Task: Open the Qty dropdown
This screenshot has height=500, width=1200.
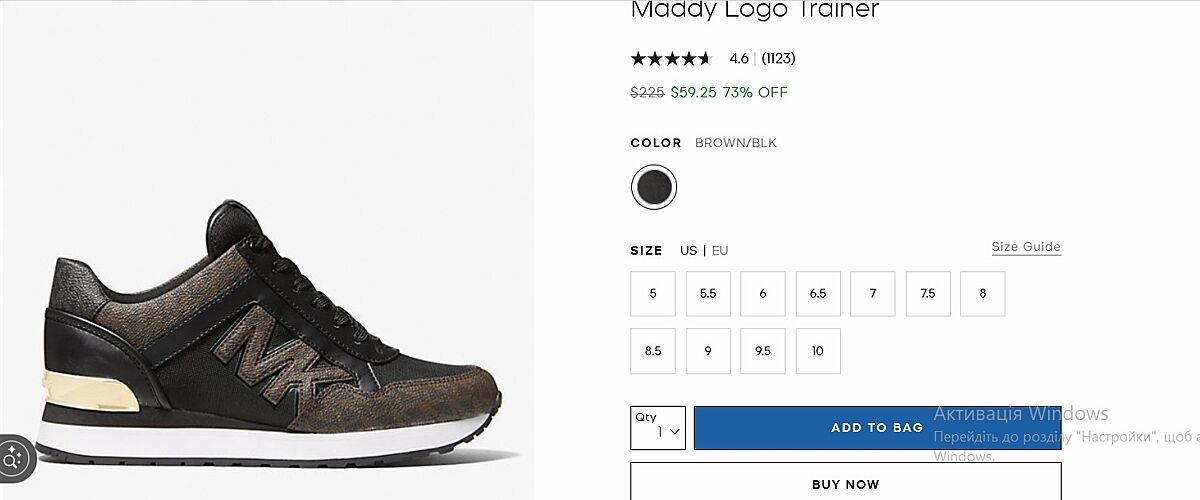Action: (x=658, y=428)
